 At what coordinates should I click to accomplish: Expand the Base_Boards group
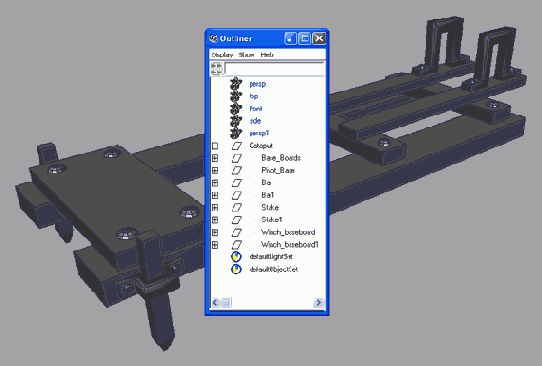(215, 158)
